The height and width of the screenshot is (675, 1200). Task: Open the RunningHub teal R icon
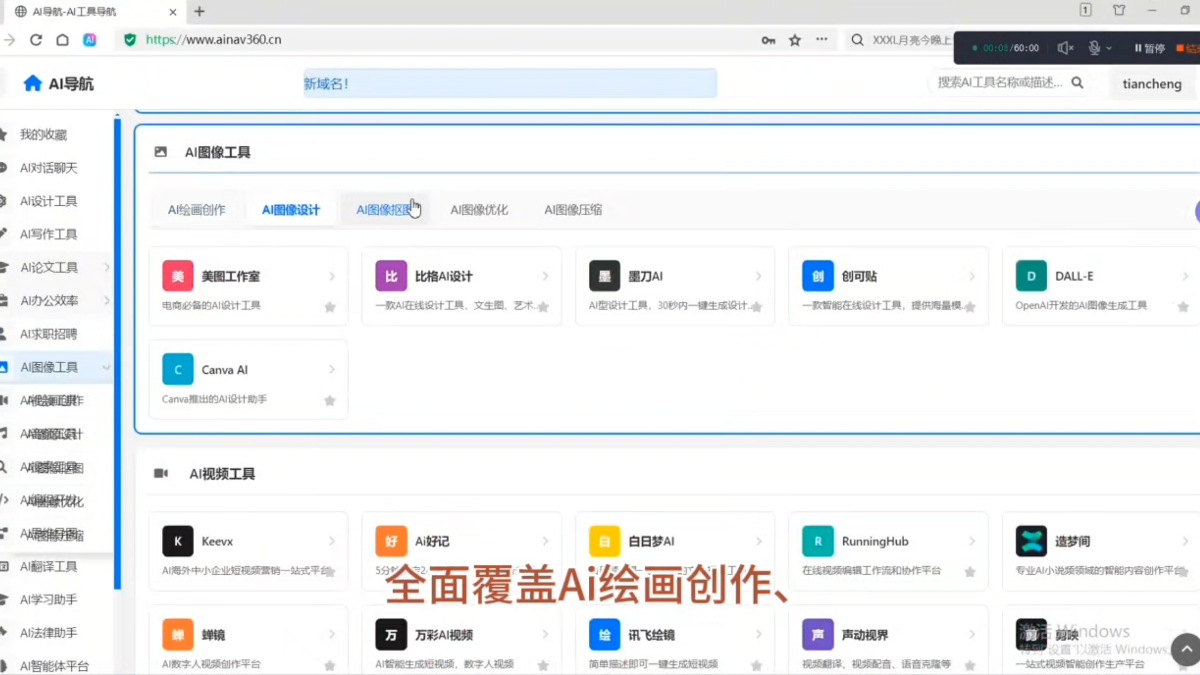818,541
